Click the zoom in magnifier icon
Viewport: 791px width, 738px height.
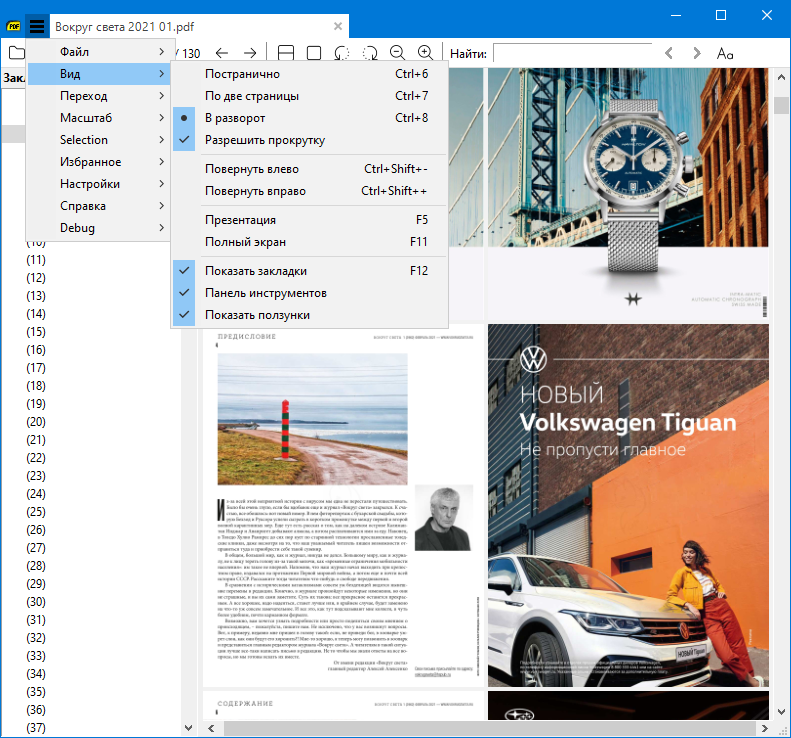click(x=426, y=52)
